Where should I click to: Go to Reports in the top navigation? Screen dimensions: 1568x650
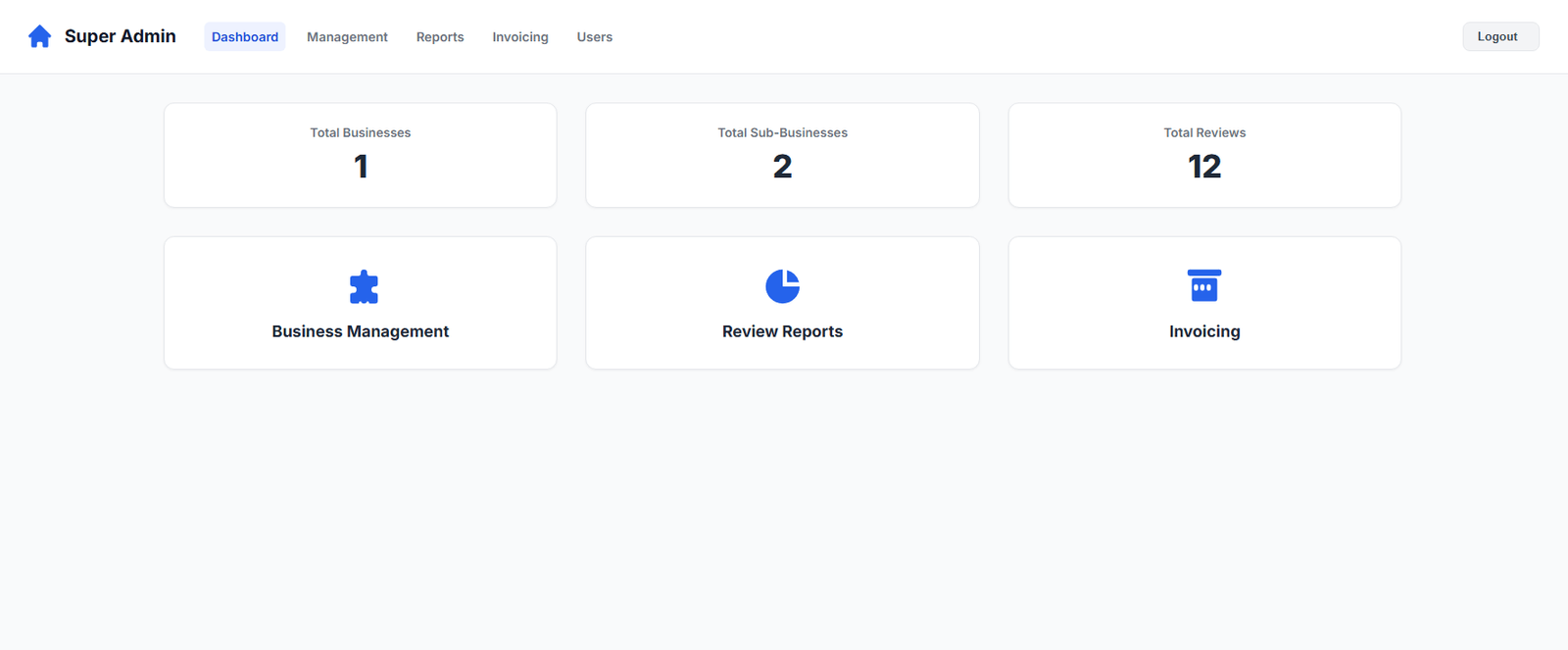(x=440, y=37)
